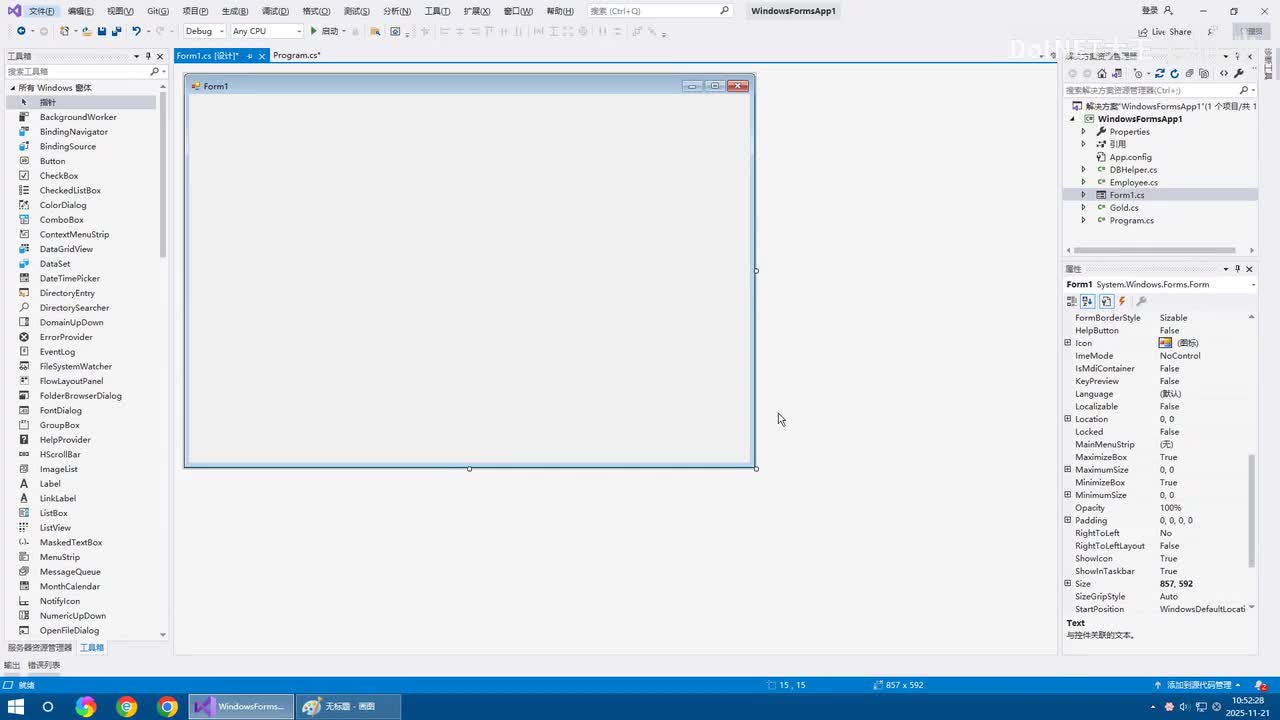Screen dimensions: 1280x720
Task: Switch to the 服务器资源管理器 tab
Action: pyautogui.click(x=40, y=648)
